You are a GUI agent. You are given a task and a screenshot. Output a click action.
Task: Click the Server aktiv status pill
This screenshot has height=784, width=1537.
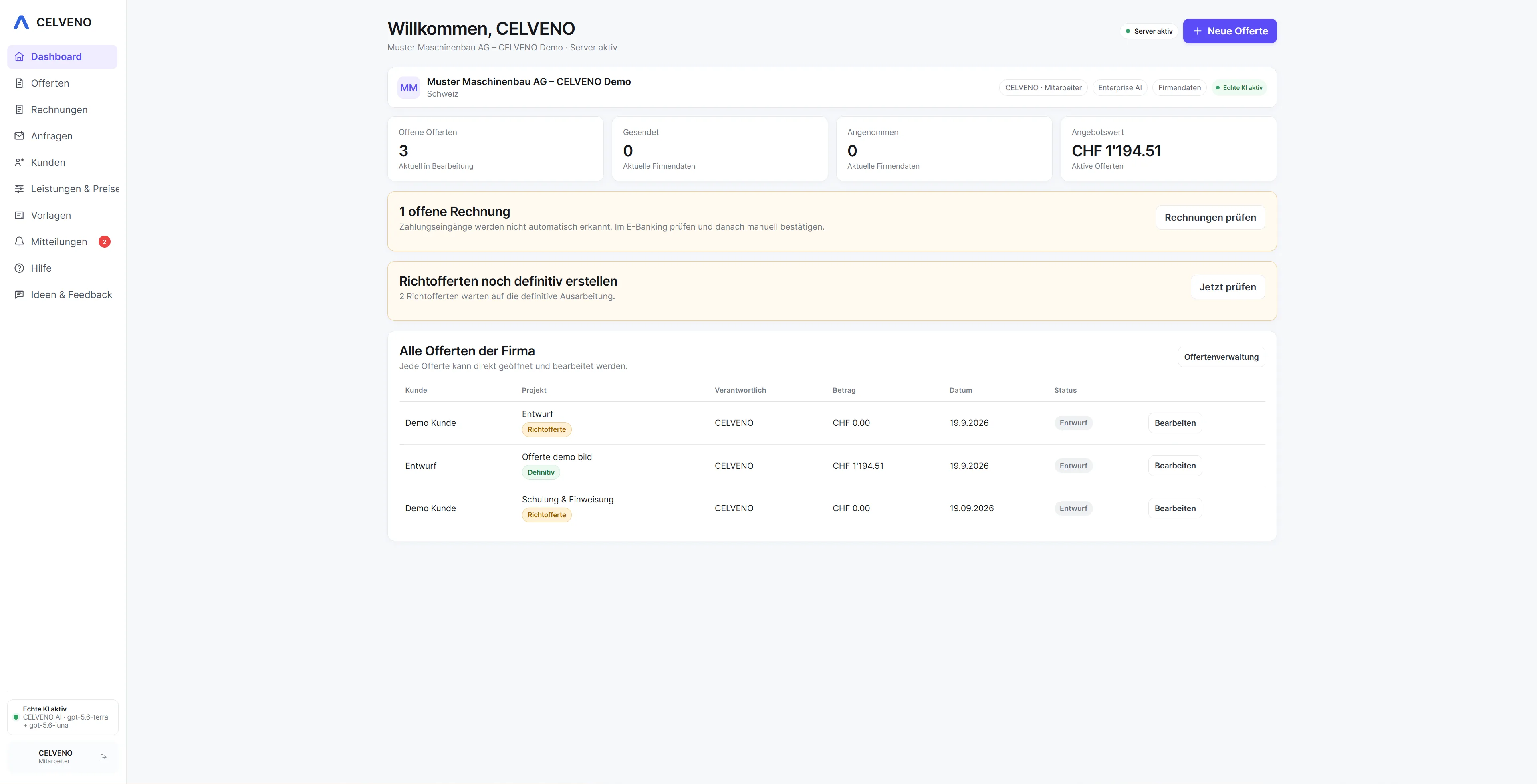click(x=1149, y=31)
